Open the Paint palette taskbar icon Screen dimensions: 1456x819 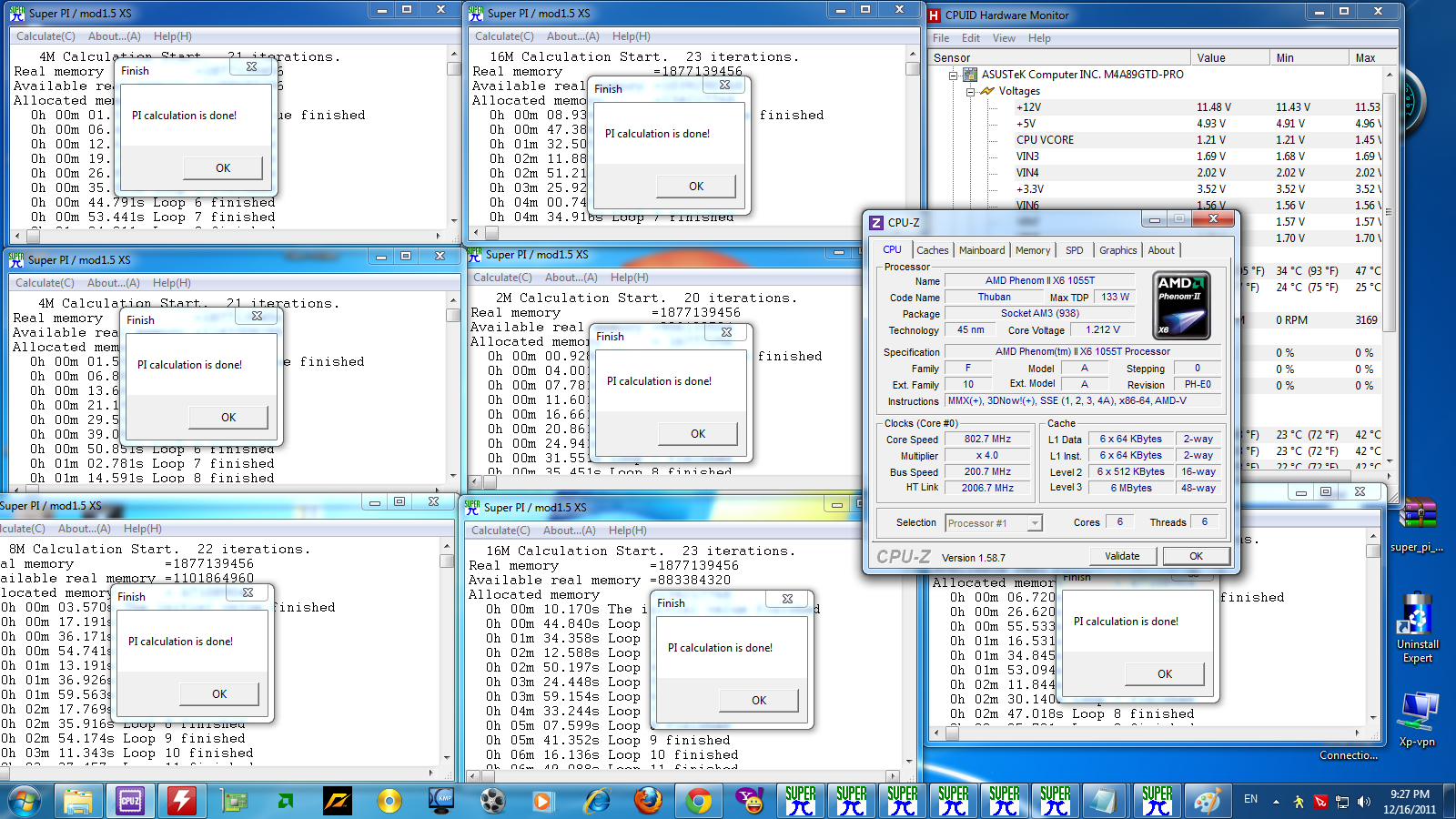[x=1207, y=801]
